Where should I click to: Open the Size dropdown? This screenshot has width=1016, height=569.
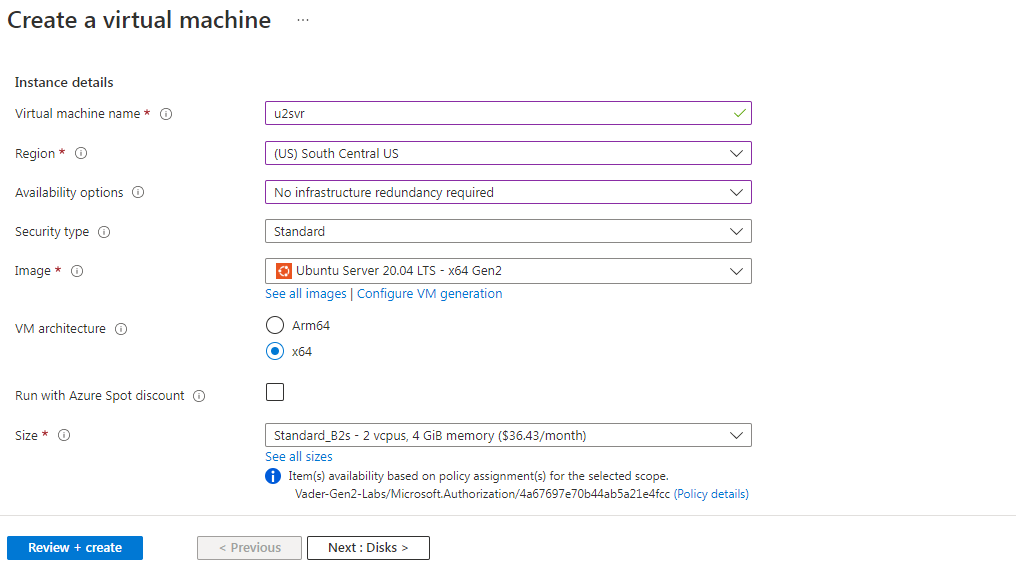(x=508, y=435)
